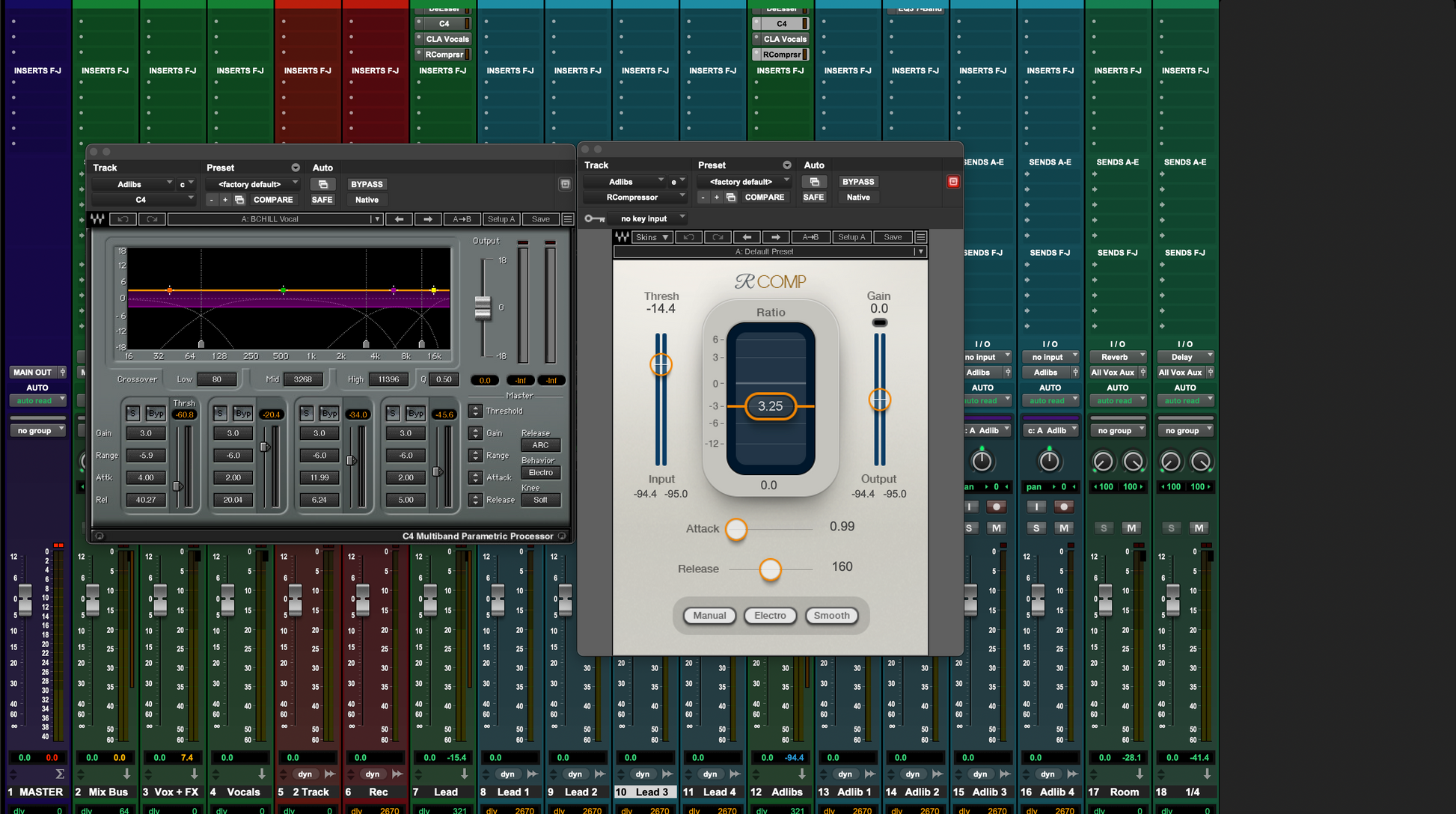The image size is (1456, 814).
Task: Click the automation enable icon under Auto in RCompressor
Action: click(x=814, y=182)
